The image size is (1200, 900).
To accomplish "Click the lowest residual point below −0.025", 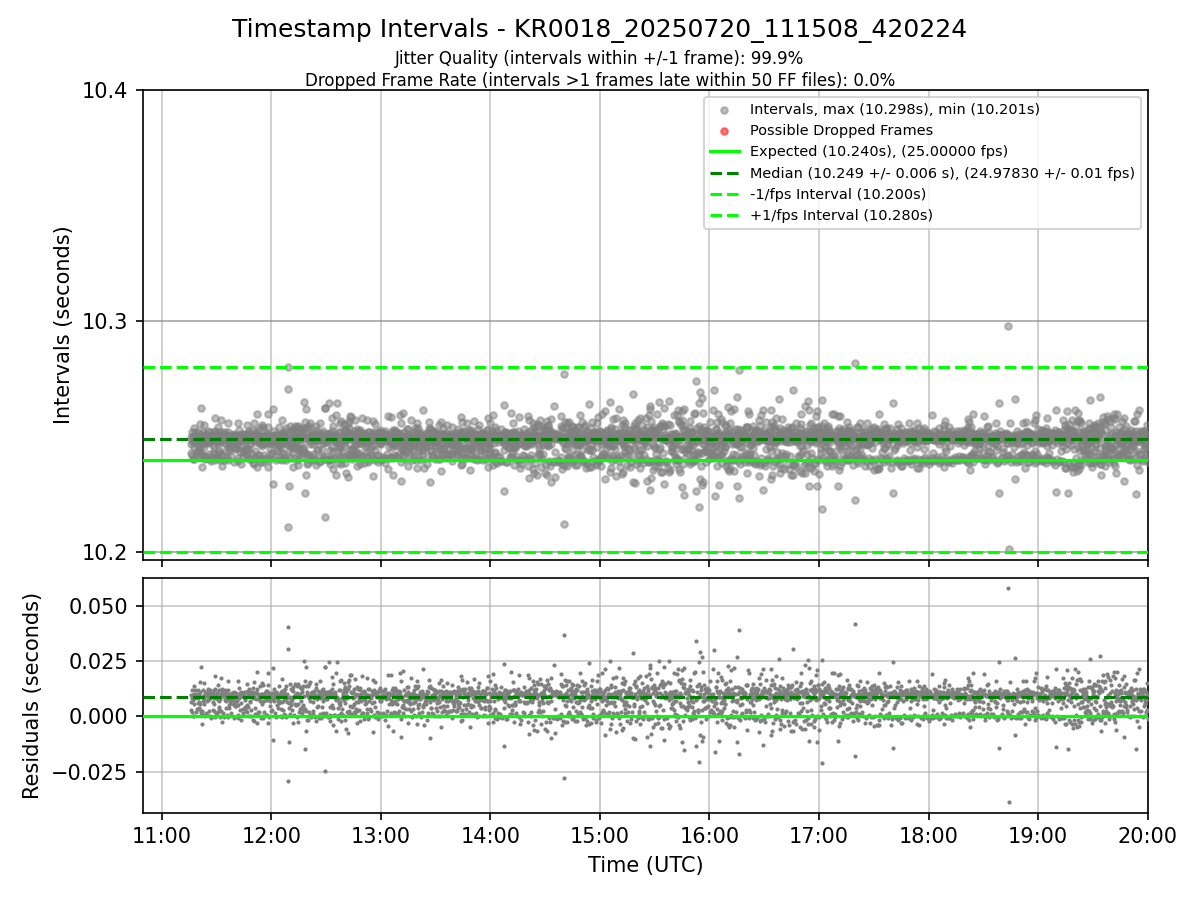I will 1009,802.
